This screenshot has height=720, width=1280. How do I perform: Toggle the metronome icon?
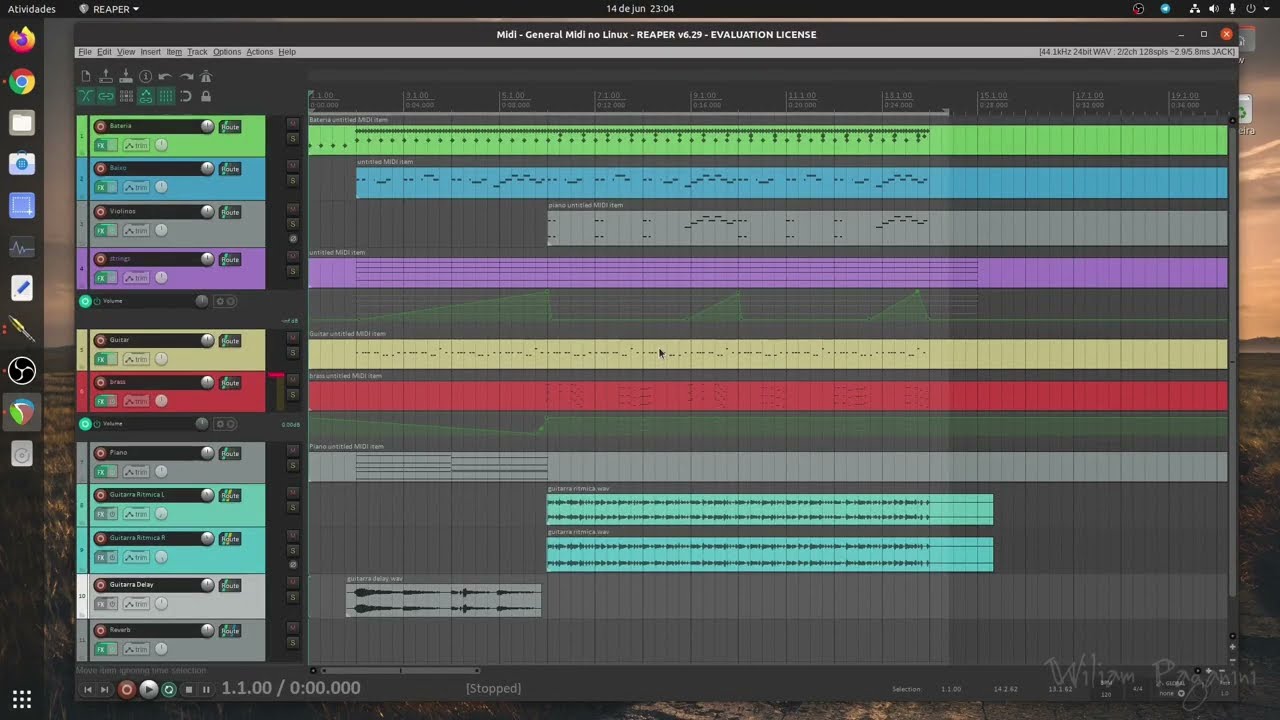click(206, 76)
